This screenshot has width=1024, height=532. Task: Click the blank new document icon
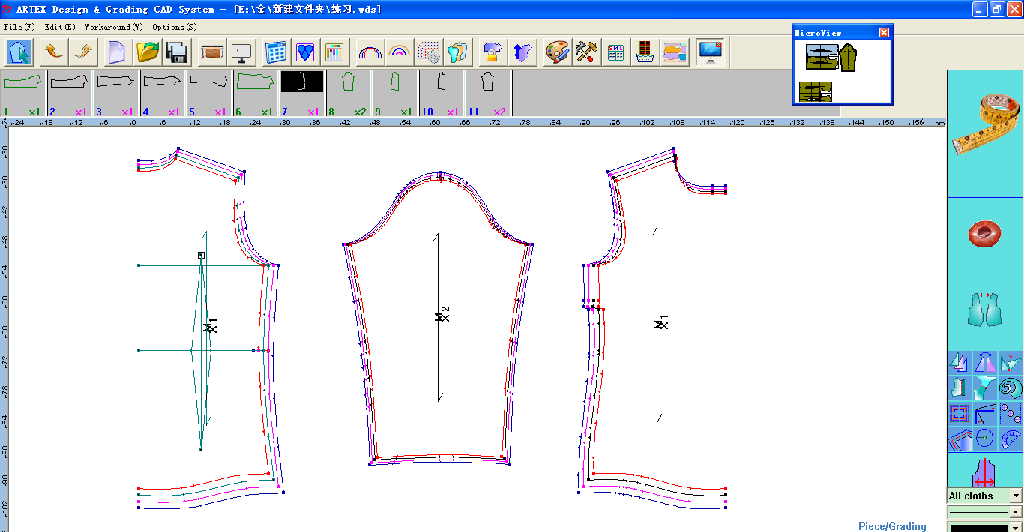click(116, 51)
